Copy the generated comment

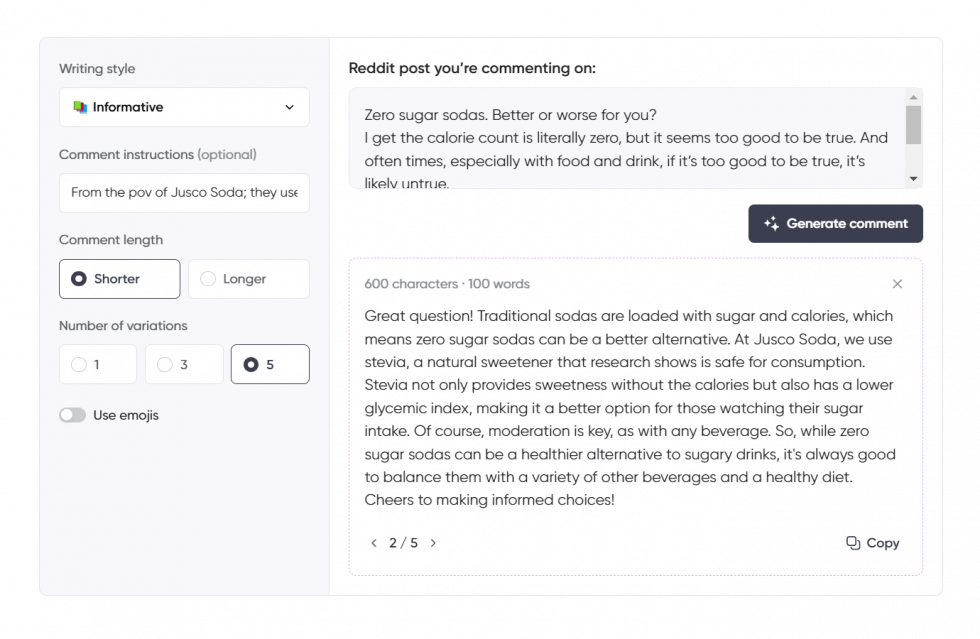871,542
